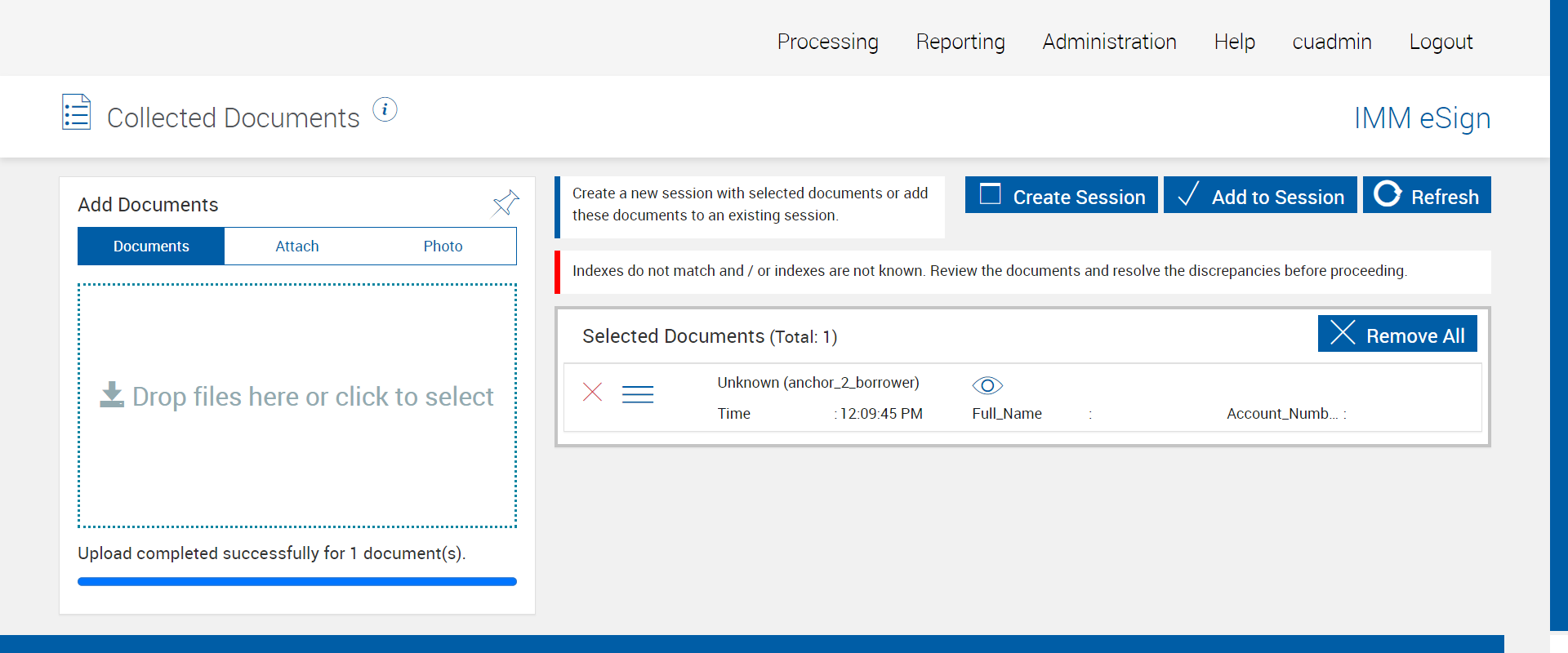This screenshot has width=1568, height=653.
Task: Open the Reporting menu
Action: pos(960,42)
